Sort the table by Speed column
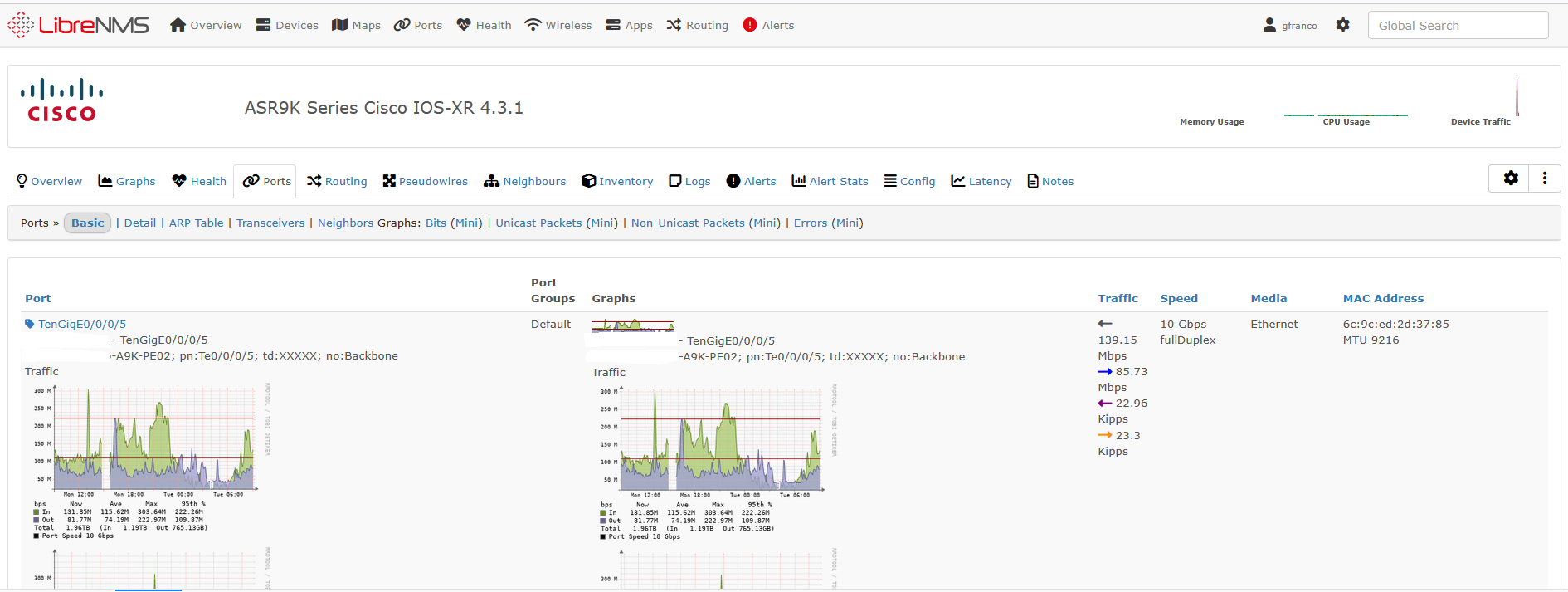 tap(1179, 298)
